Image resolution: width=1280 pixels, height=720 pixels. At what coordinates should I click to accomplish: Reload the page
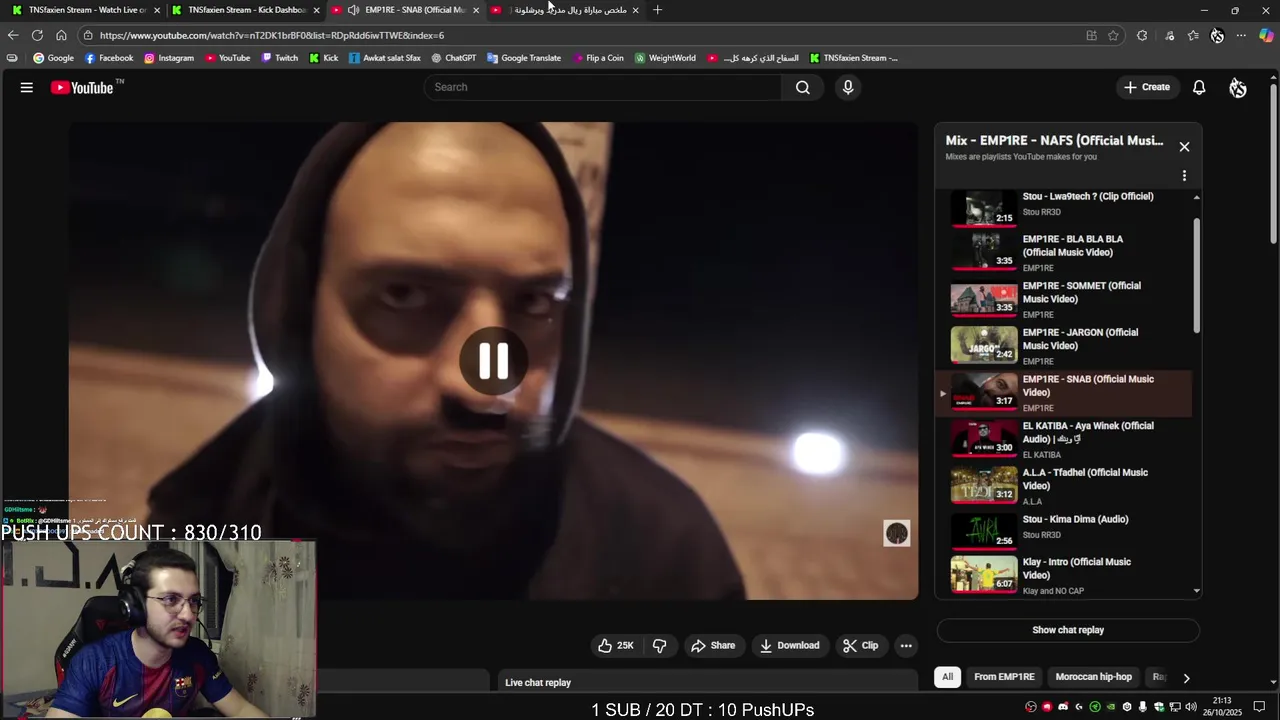tap(37, 35)
